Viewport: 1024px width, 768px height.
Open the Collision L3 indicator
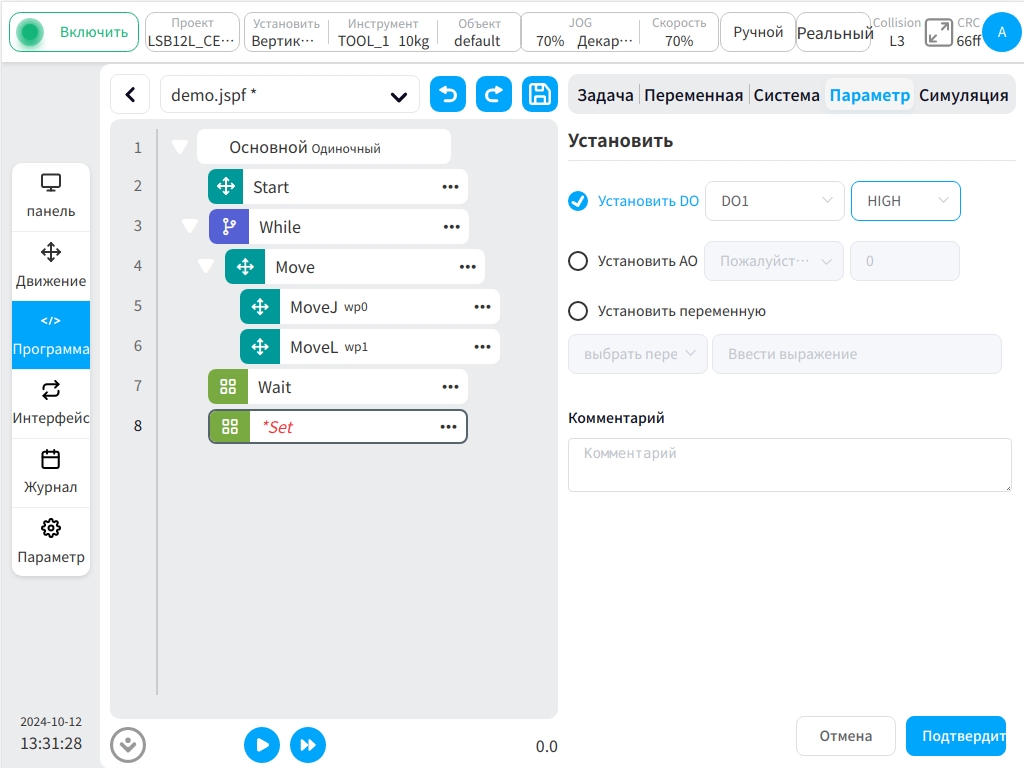click(897, 32)
